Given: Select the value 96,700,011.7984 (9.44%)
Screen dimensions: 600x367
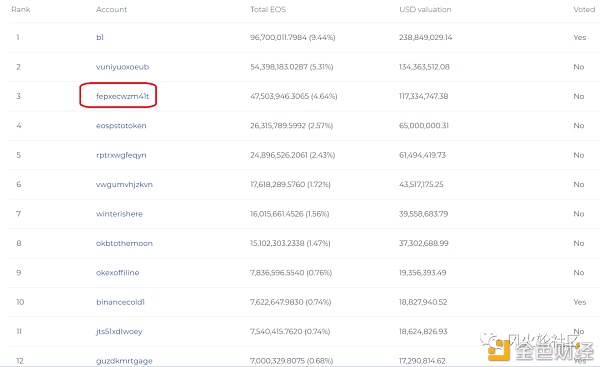Looking at the screenshot, I should coord(293,38).
